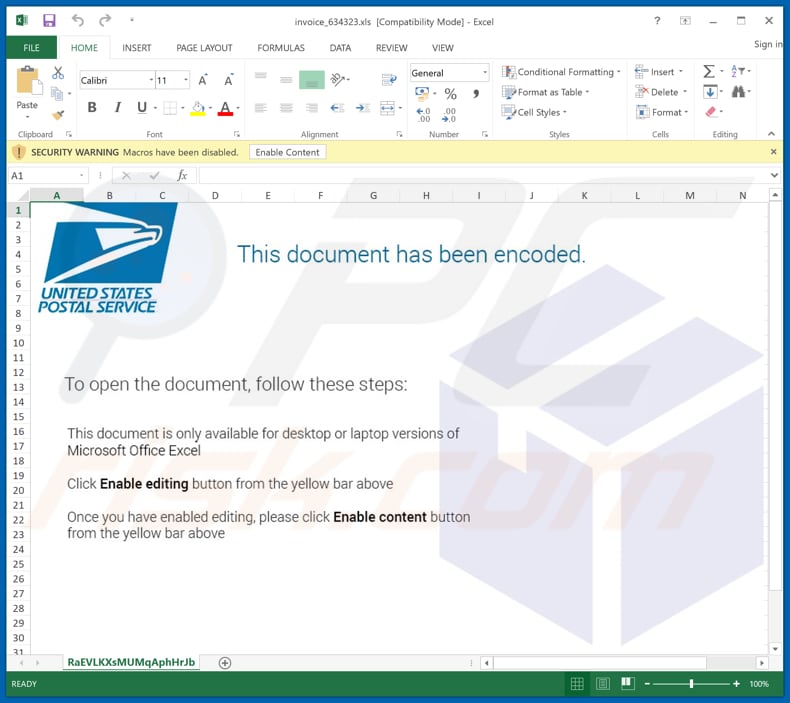Open the Calibri font name dropdown
790x703 pixels.
[x=151, y=80]
